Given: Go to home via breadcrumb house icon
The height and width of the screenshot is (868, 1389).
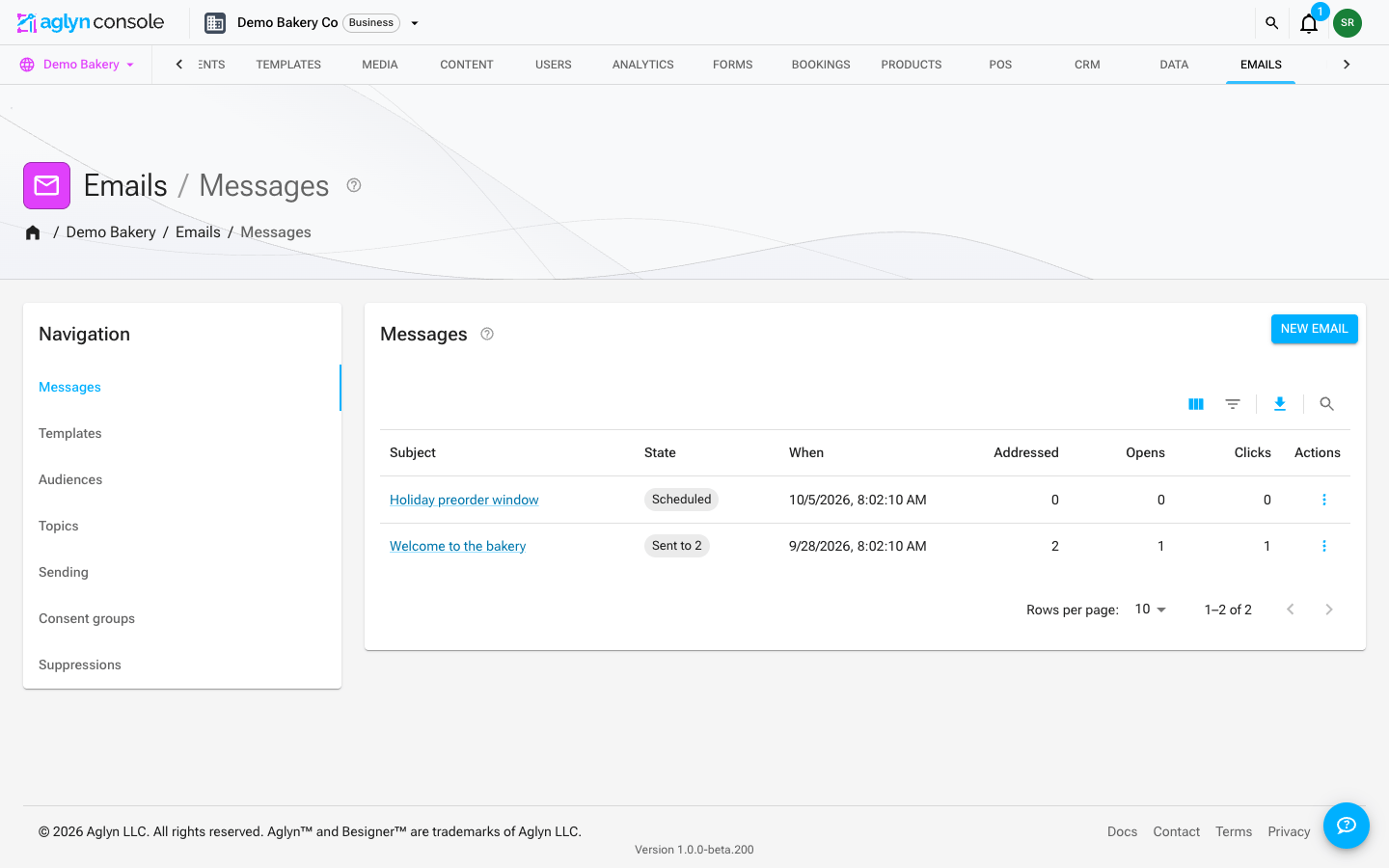Looking at the screenshot, I should [x=33, y=232].
